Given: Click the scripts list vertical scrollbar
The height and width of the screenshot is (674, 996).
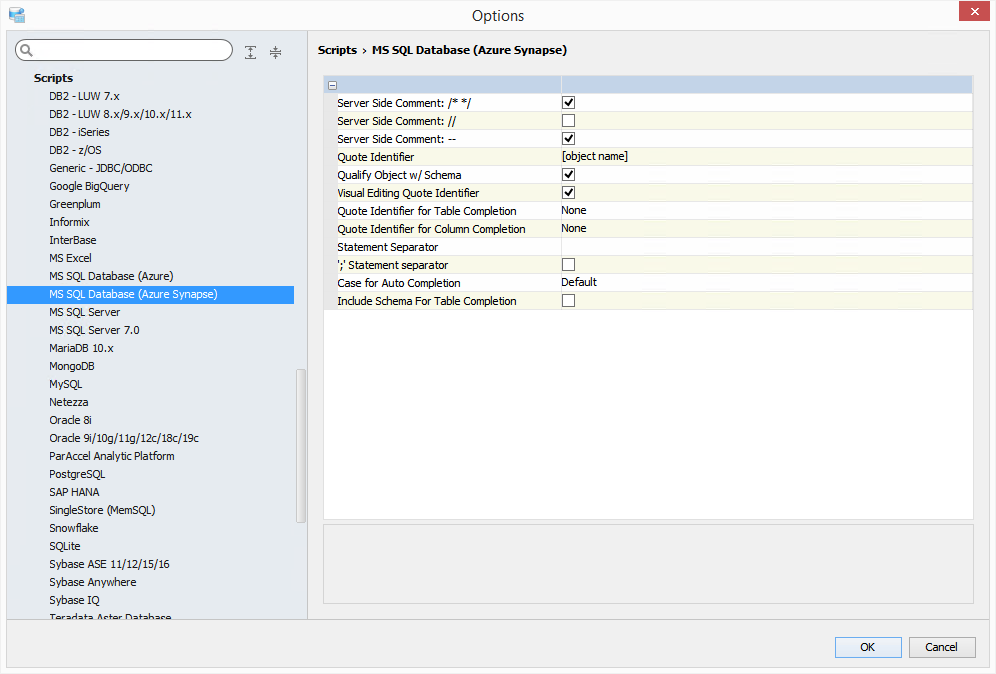Looking at the screenshot, I should click(x=301, y=445).
